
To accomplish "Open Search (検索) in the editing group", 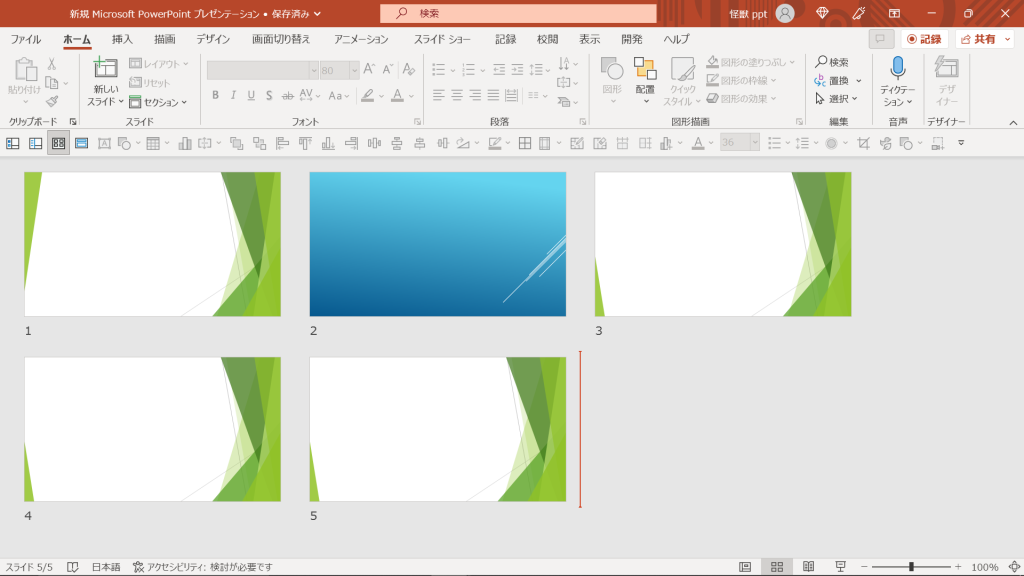I will [831, 62].
